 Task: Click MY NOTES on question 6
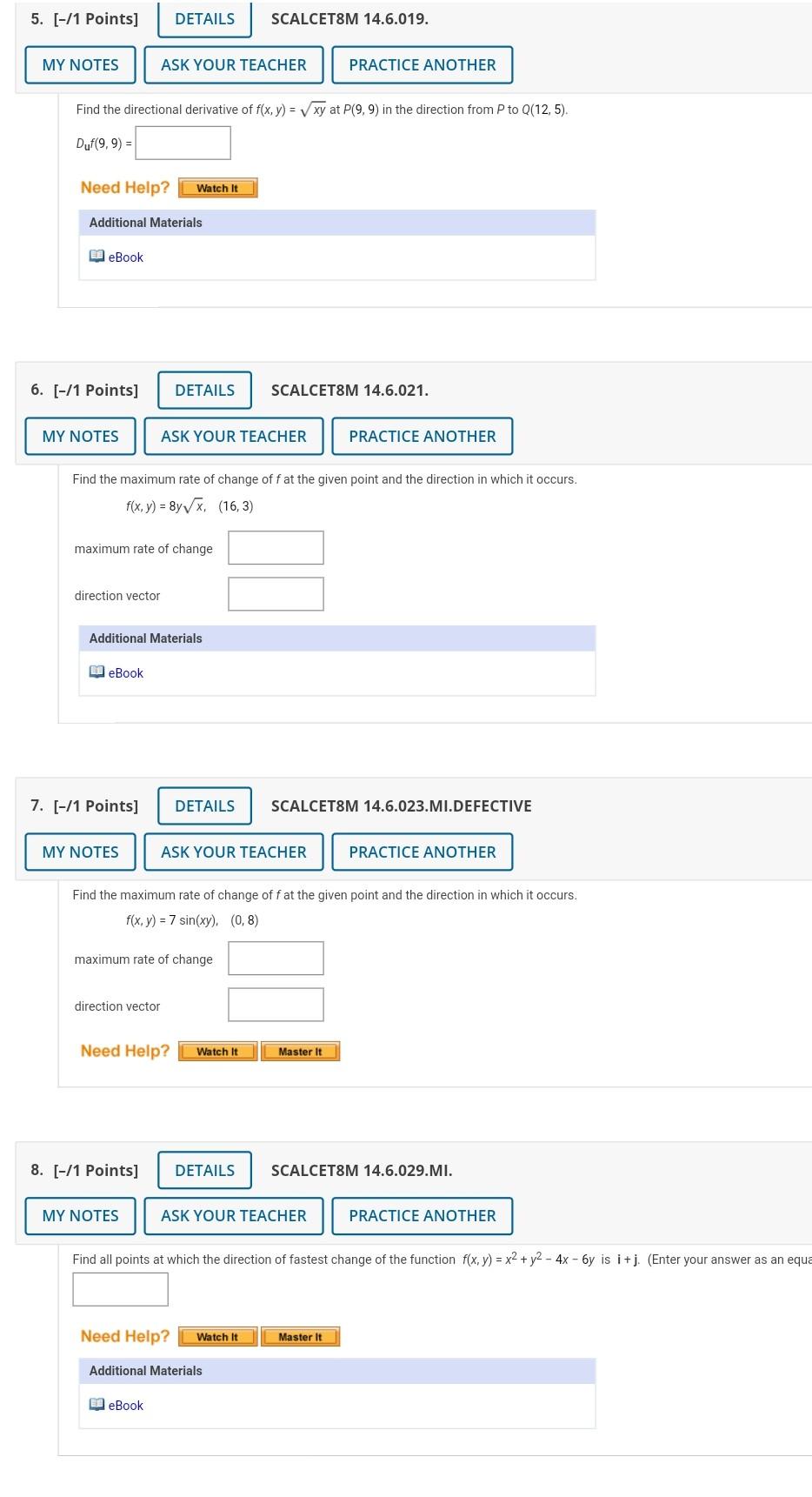click(x=79, y=436)
